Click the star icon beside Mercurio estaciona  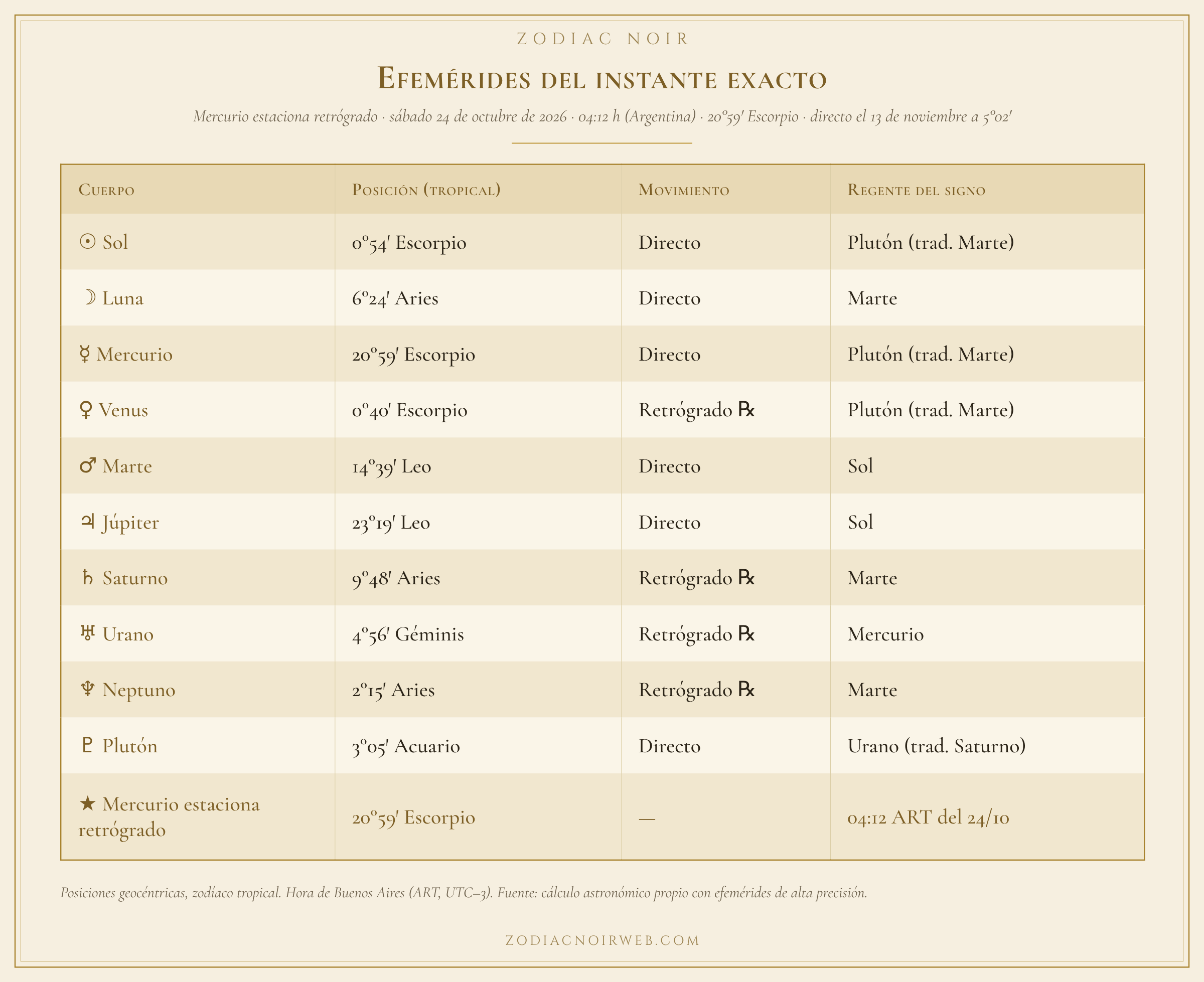tap(88, 802)
